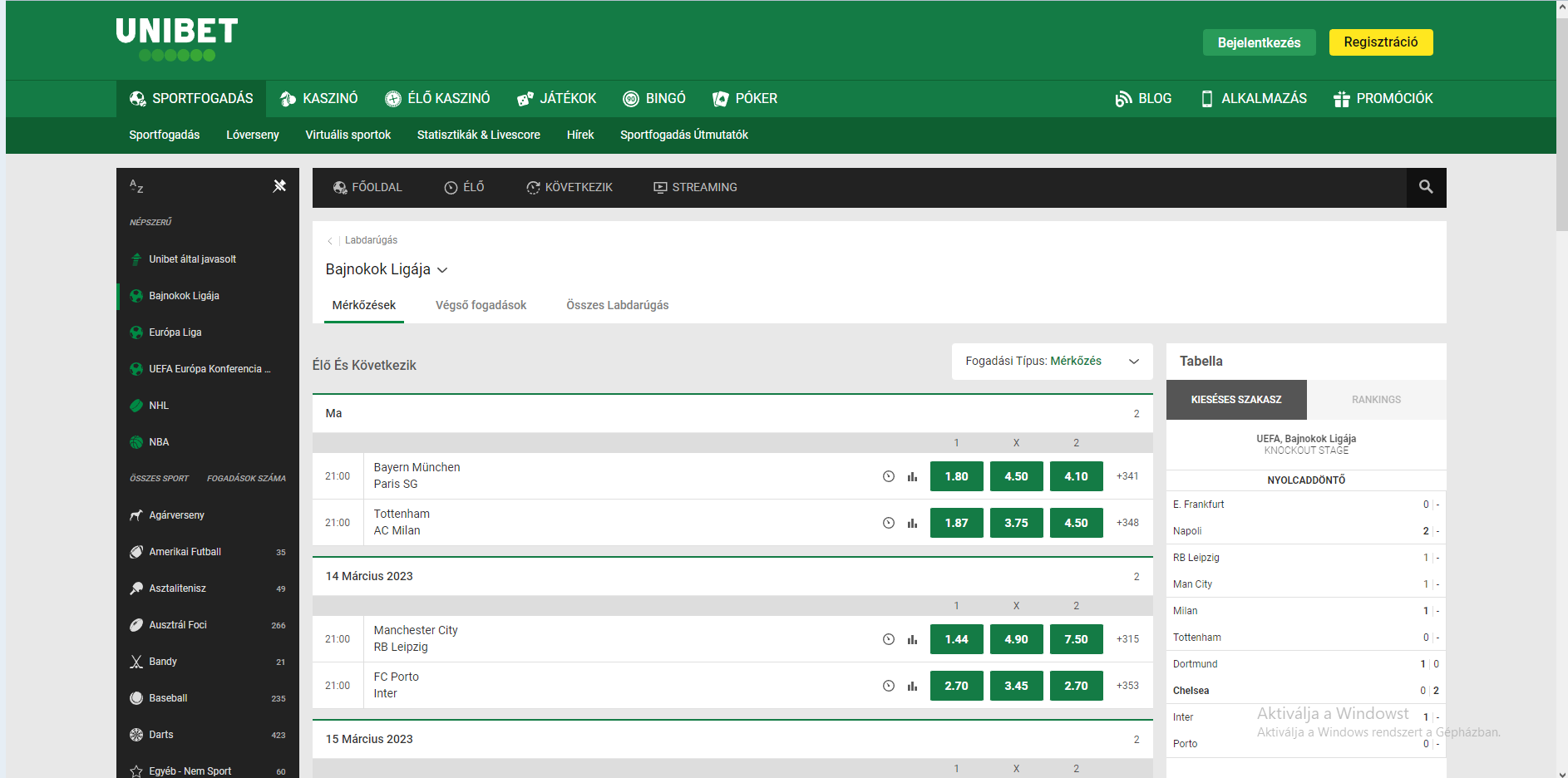Viewport: 1568px width, 778px height.
Task: Expand the Bajnokok Ligája league dropdown
Action: click(x=387, y=269)
